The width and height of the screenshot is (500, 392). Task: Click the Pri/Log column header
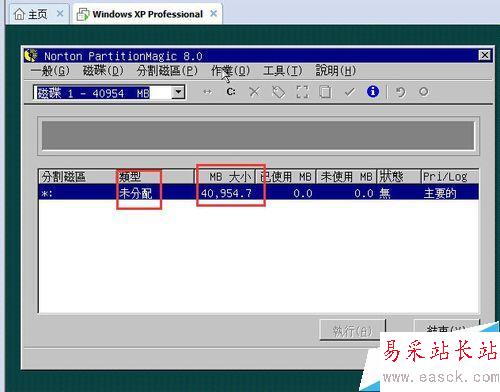point(450,176)
